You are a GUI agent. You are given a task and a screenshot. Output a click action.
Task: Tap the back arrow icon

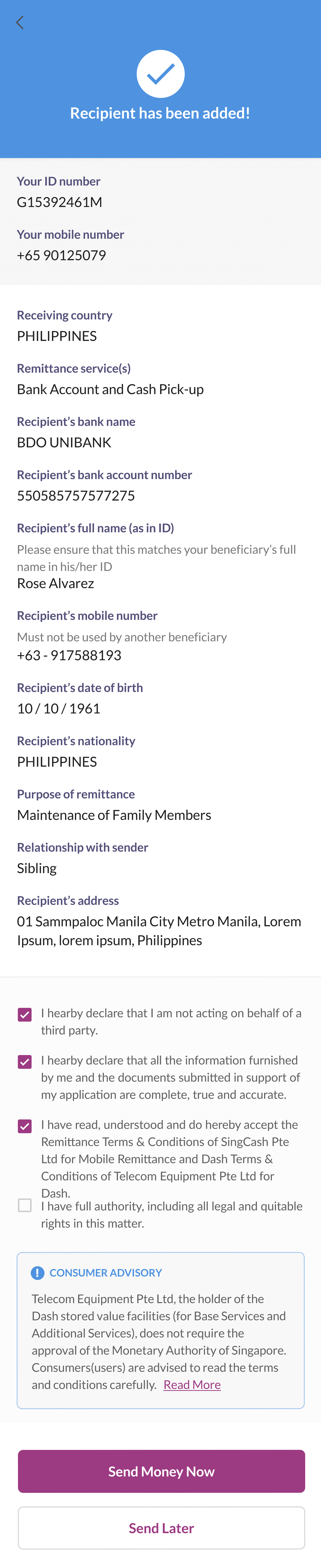point(20,23)
